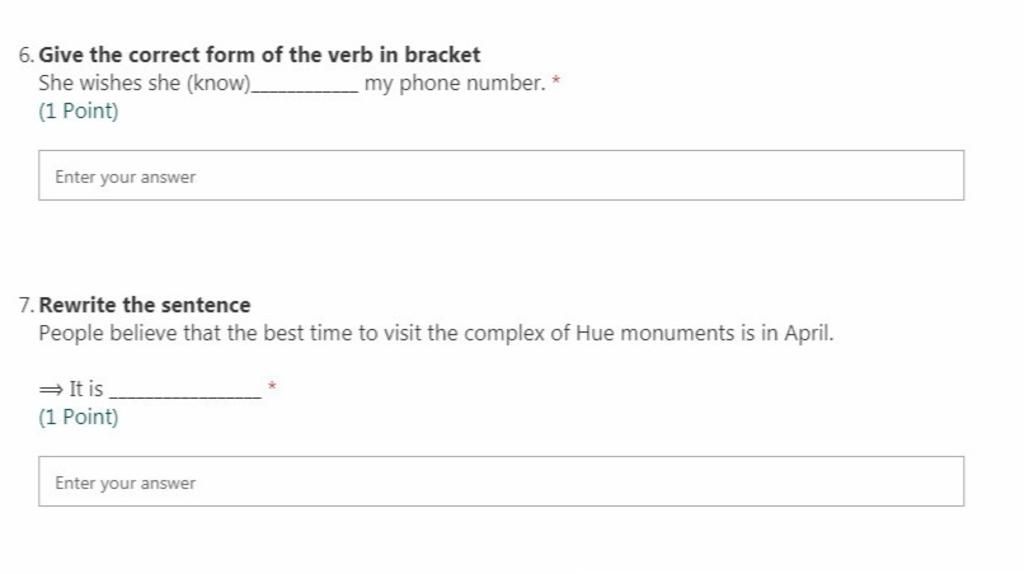Viewport: 1024px width, 574px height.
Task: Click the '(1 Point)' label under question 6
Action: pyautogui.click(x=78, y=111)
